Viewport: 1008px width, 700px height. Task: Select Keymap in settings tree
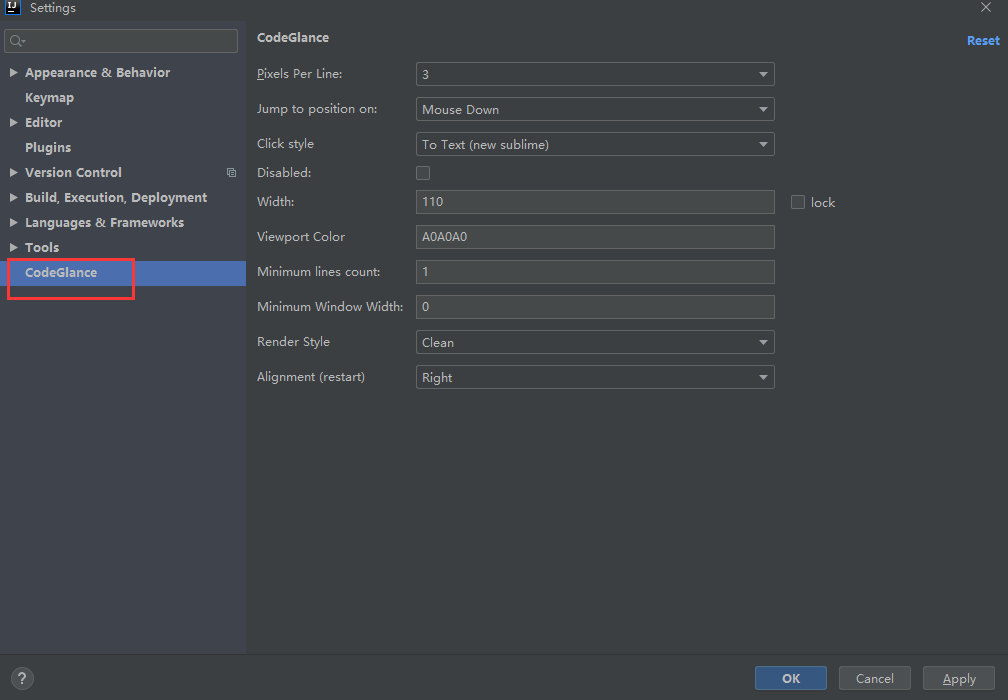tap(50, 98)
